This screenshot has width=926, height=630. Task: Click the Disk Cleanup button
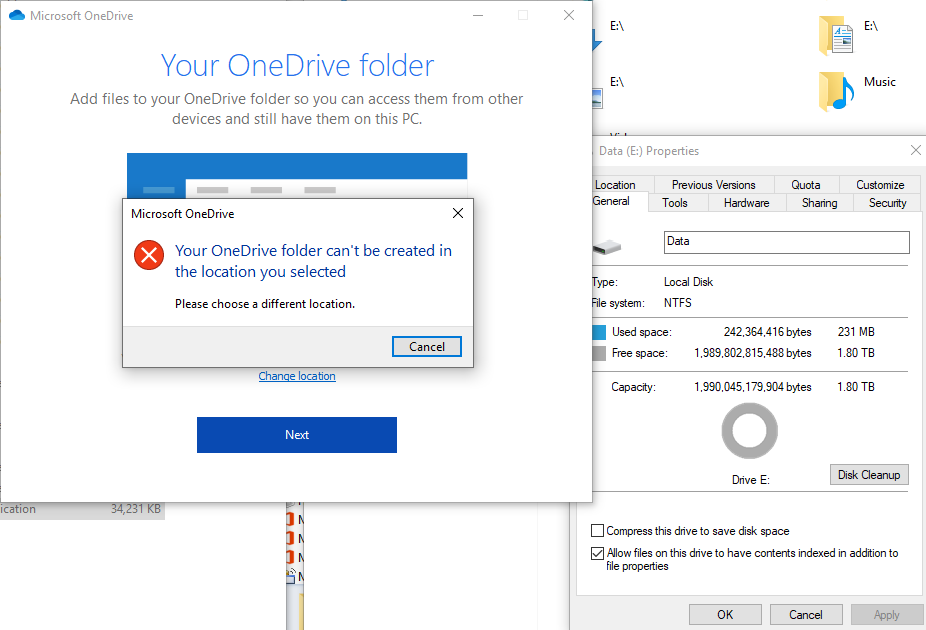coord(869,475)
